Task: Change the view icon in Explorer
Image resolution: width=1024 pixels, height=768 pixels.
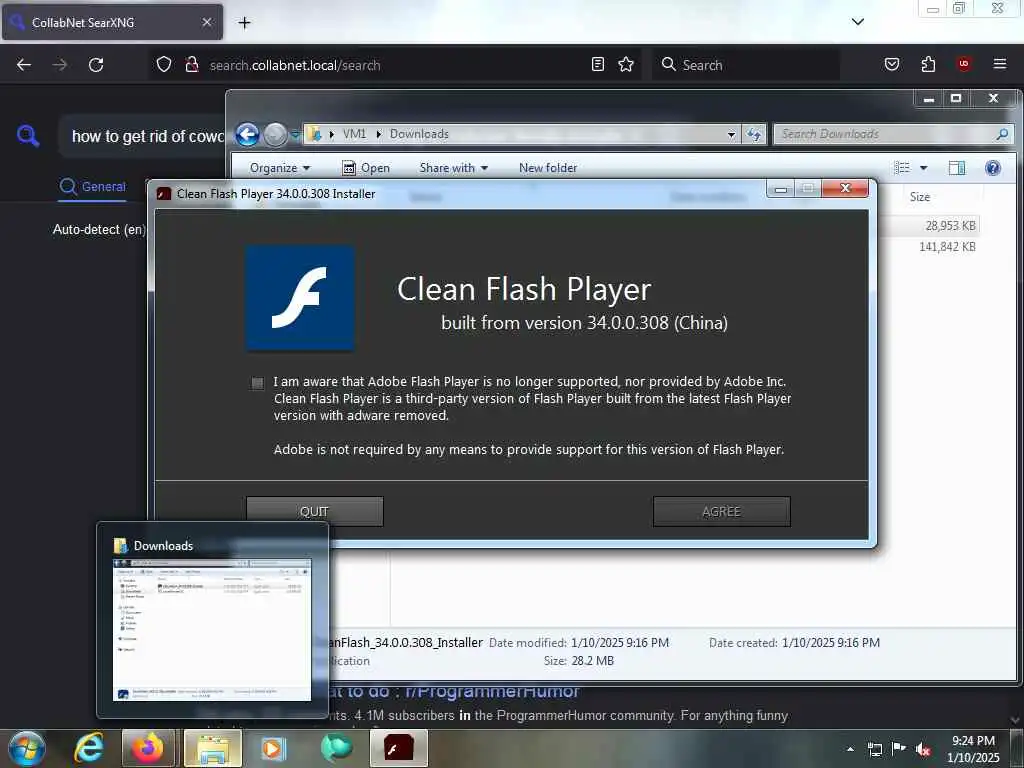Action: 902,168
